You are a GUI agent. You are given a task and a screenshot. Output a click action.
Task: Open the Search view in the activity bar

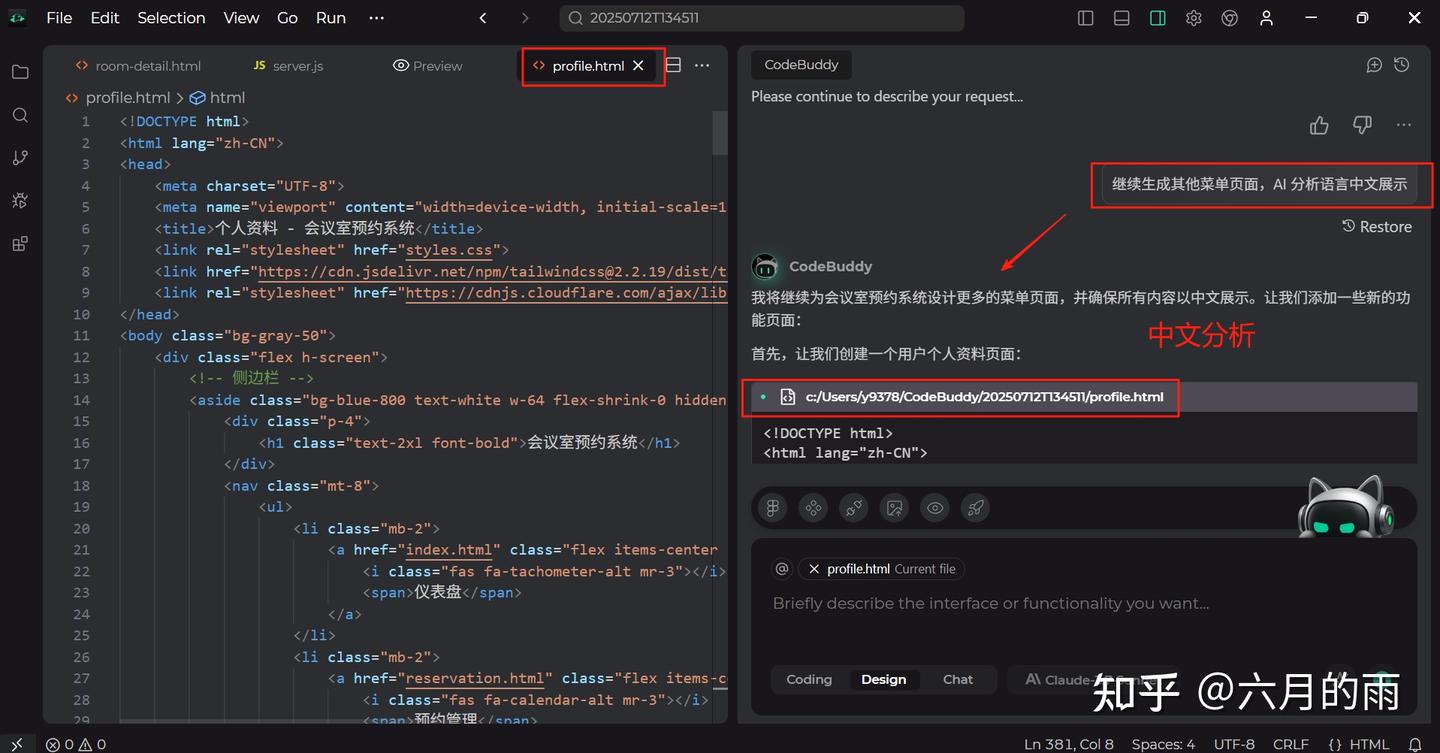[20, 115]
